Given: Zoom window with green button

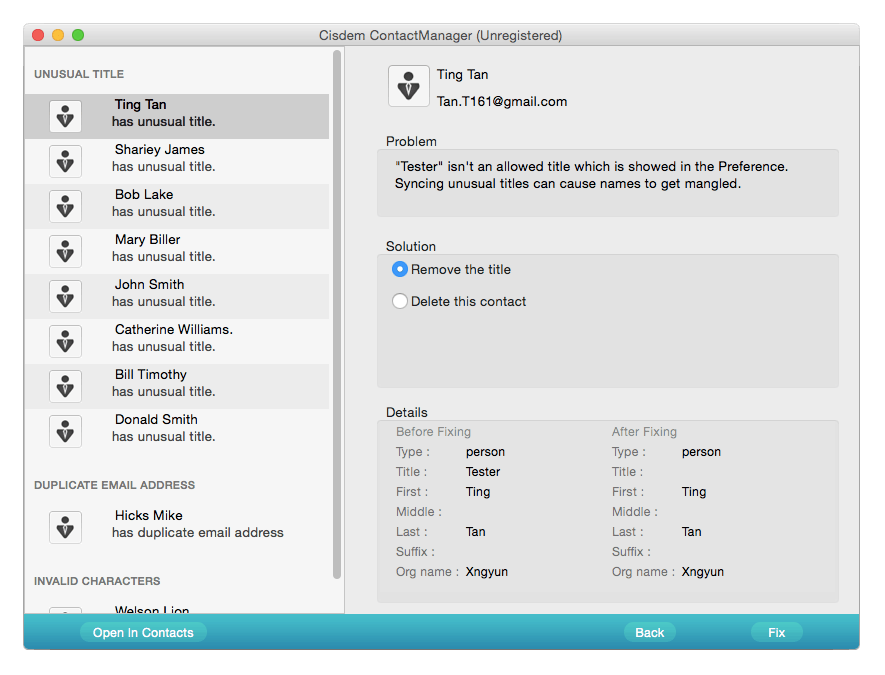Looking at the screenshot, I should [x=78, y=35].
